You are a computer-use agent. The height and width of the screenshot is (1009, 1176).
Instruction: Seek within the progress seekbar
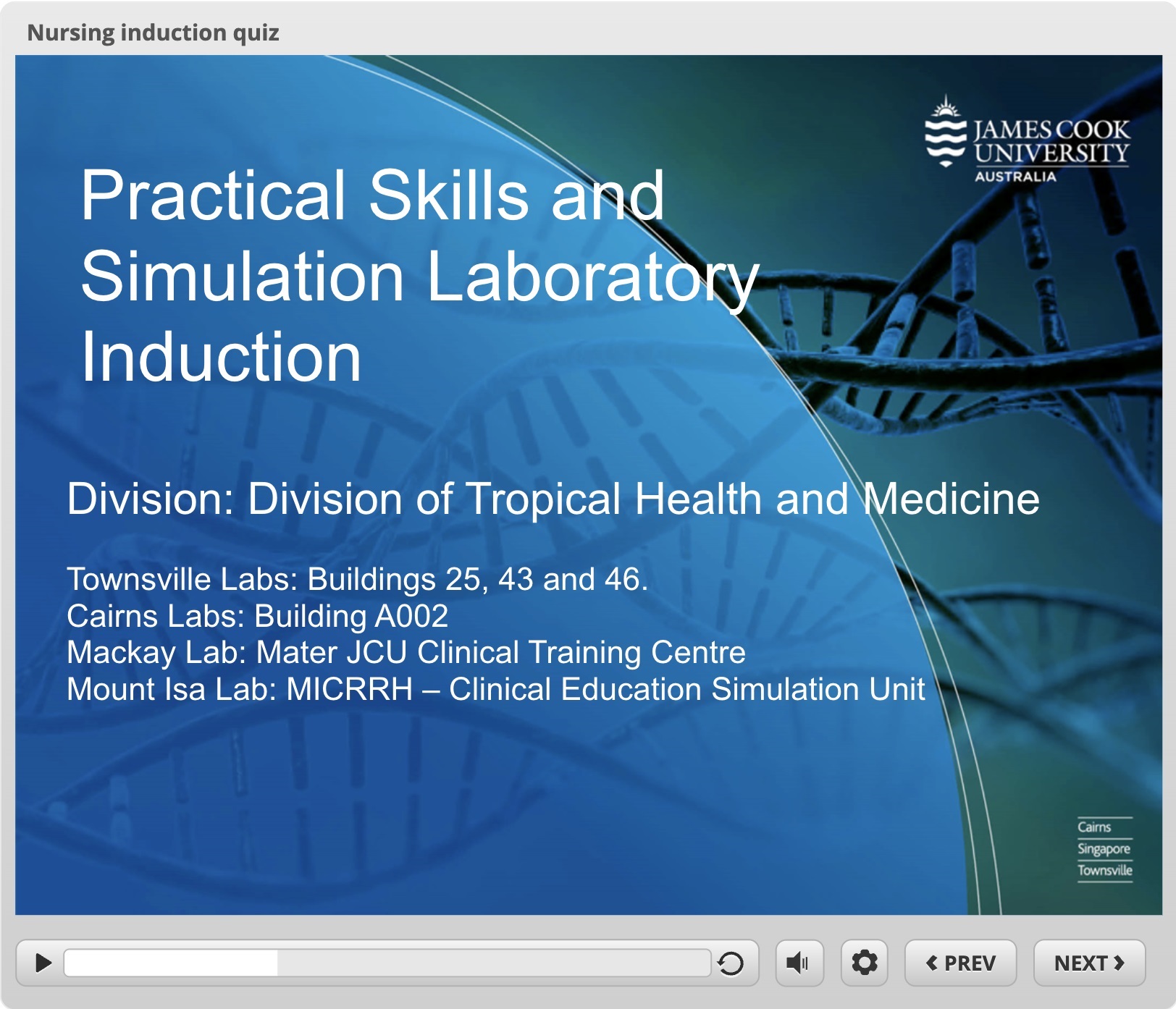tap(387, 963)
